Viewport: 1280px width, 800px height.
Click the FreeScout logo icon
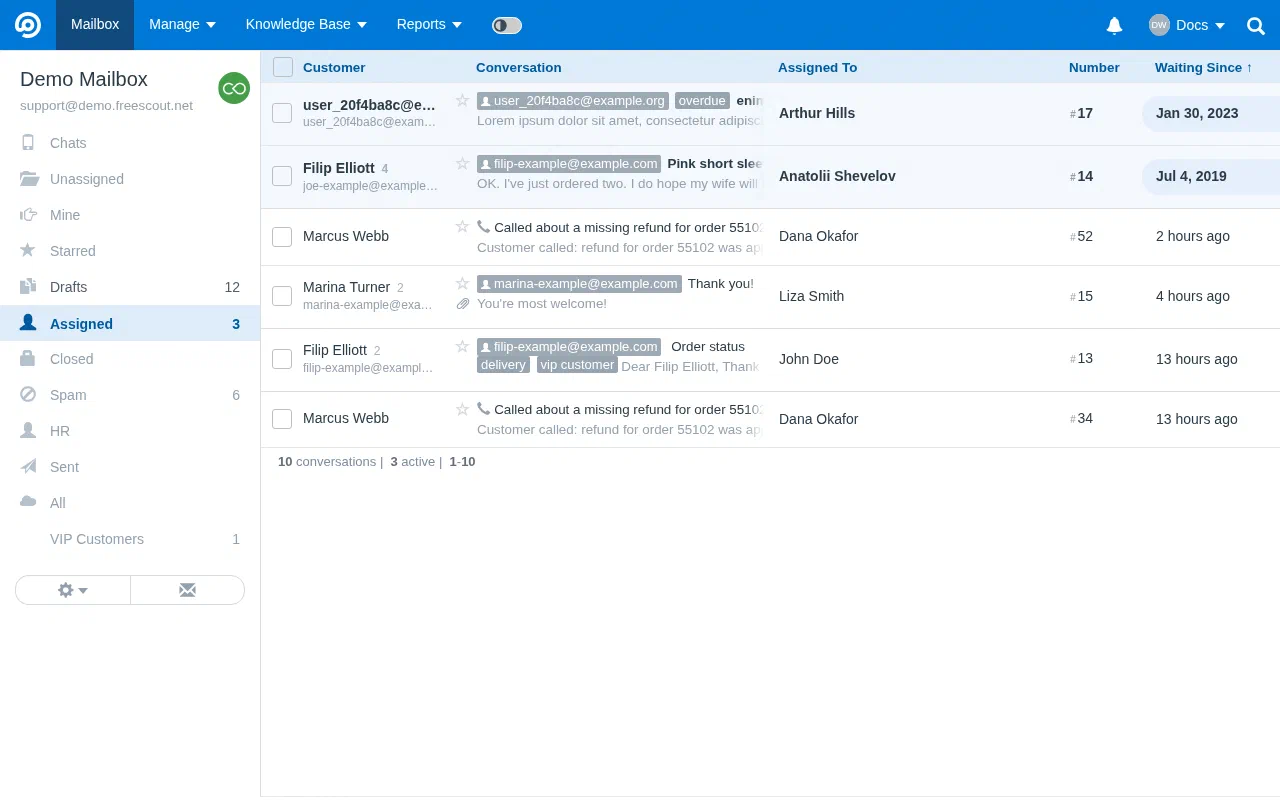click(28, 25)
